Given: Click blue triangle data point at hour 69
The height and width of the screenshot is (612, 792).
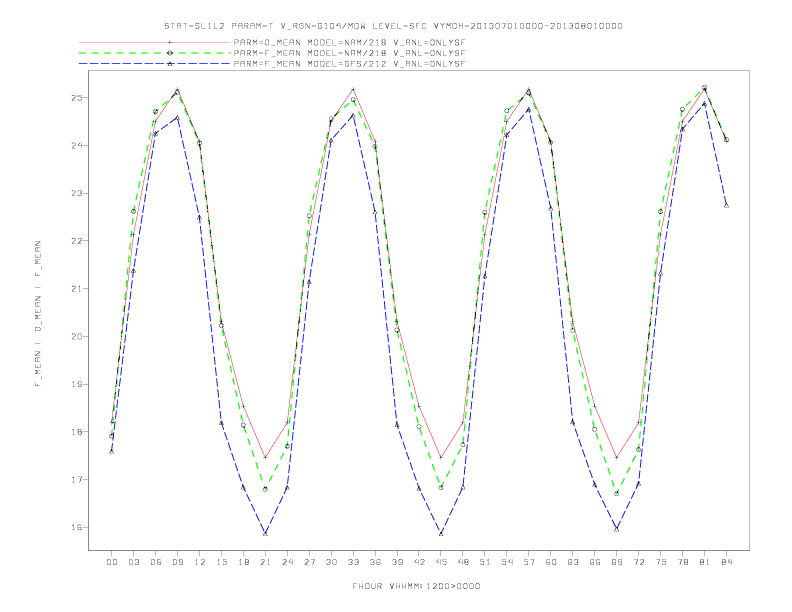Looking at the screenshot, I should pyautogui.click(x=617, y=529).
